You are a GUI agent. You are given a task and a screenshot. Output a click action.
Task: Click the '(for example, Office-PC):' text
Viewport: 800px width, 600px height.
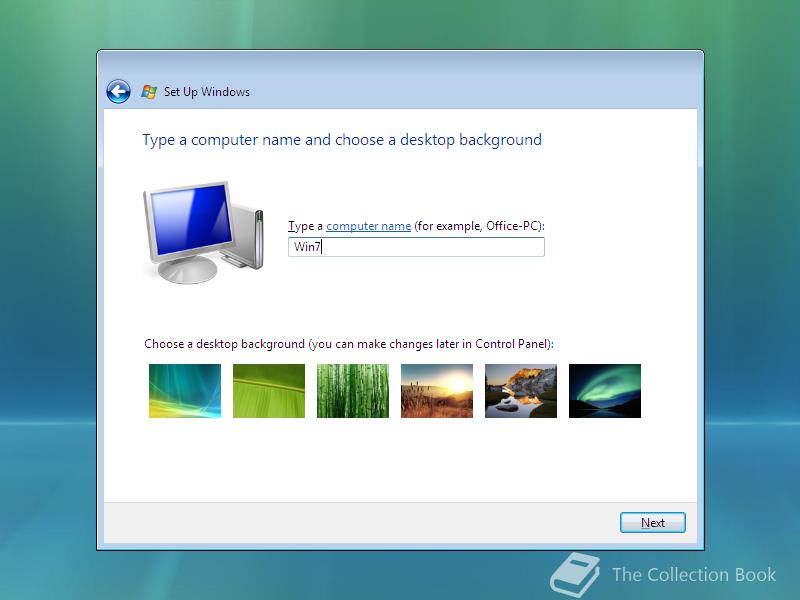480,226
